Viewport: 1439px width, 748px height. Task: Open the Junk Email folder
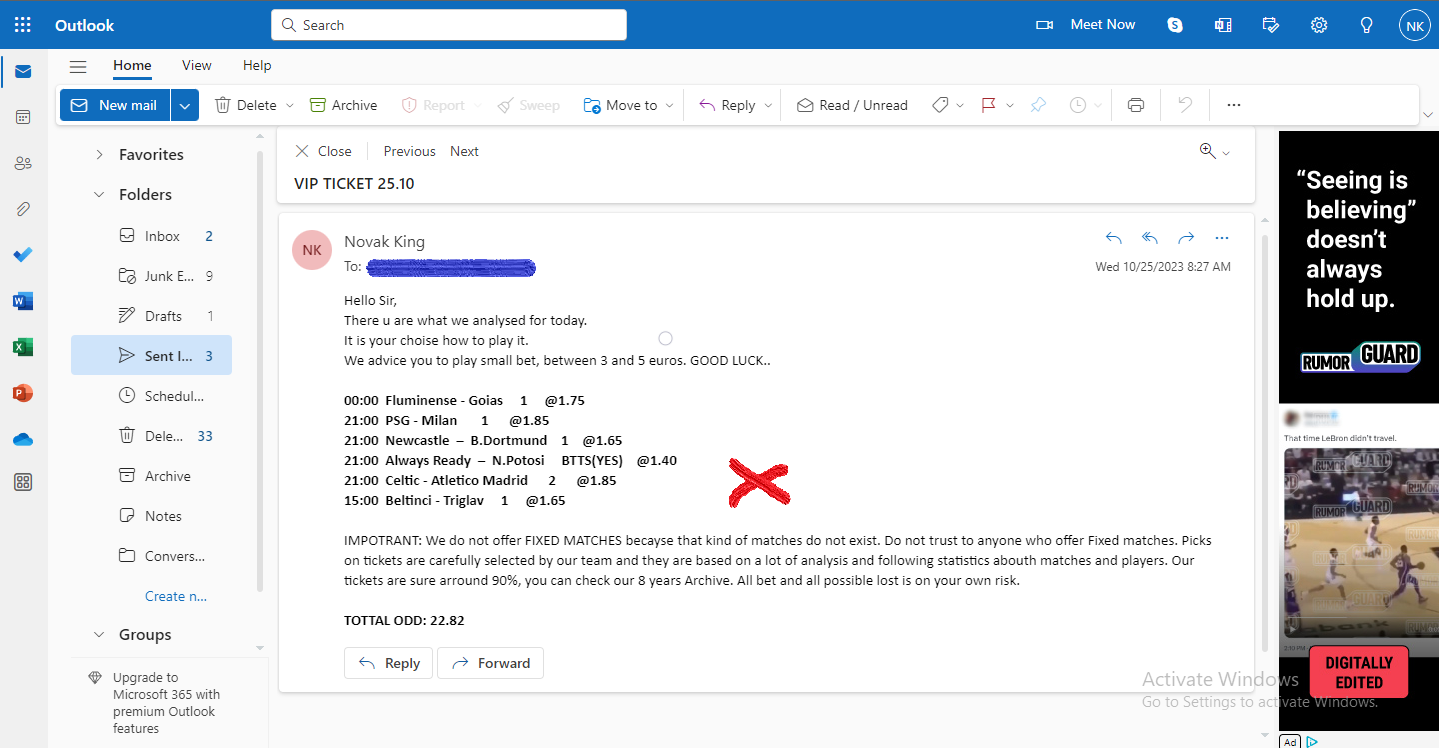(151, 276)
